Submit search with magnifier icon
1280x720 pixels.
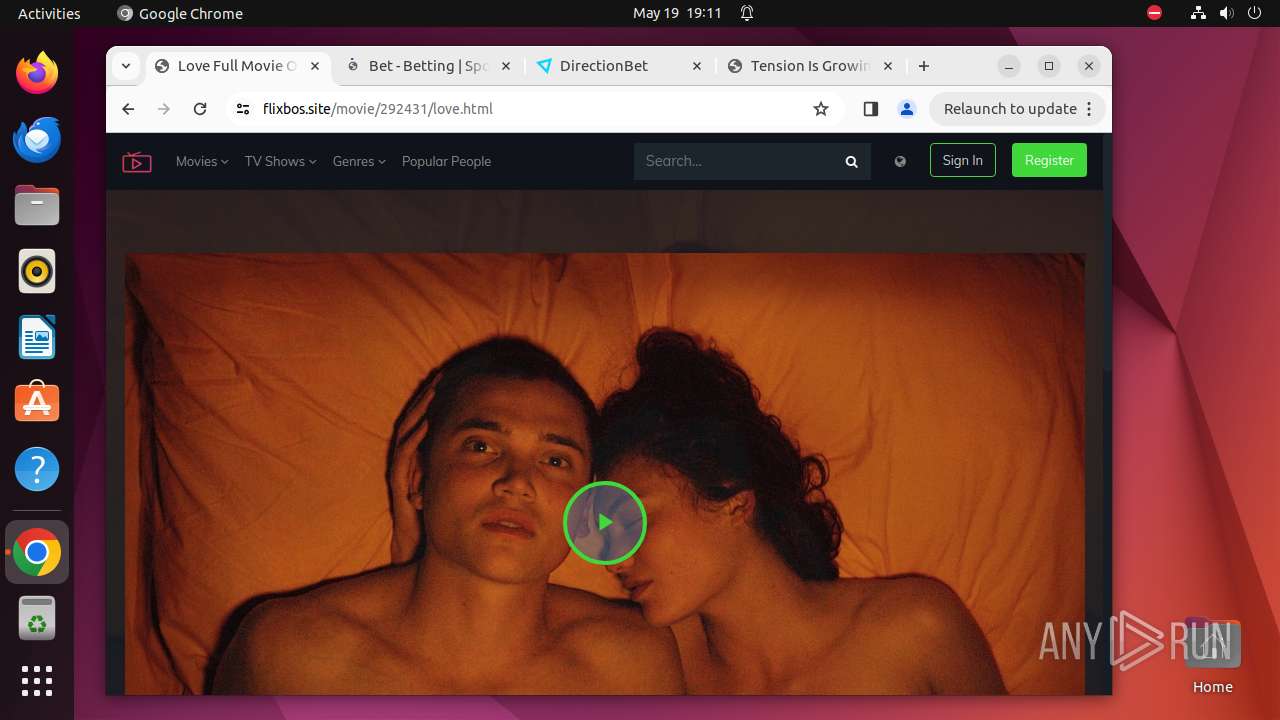pos(852,161)
